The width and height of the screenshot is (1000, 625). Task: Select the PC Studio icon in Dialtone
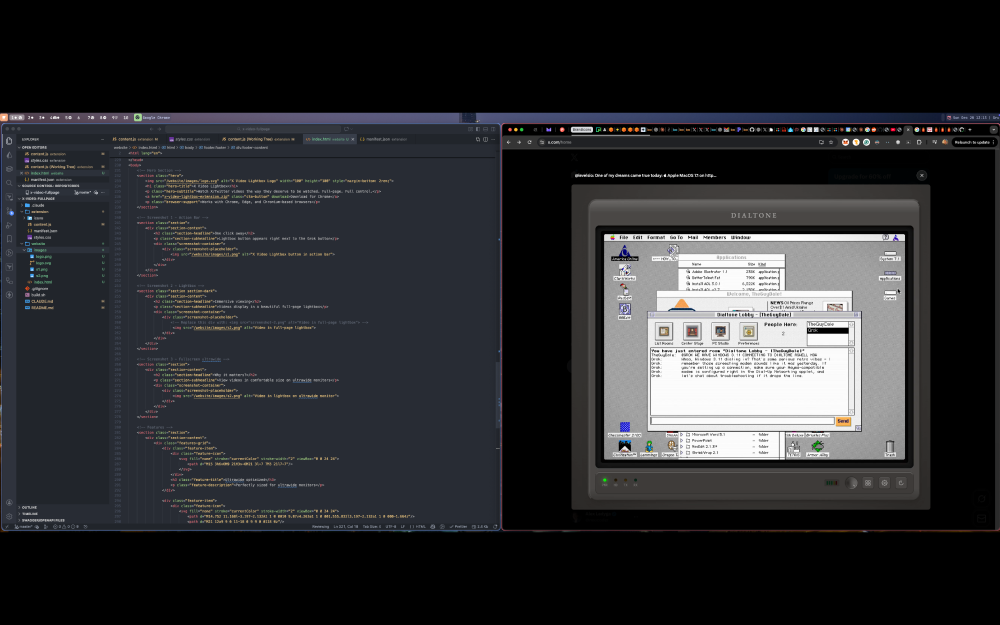(x=720, y=333)
